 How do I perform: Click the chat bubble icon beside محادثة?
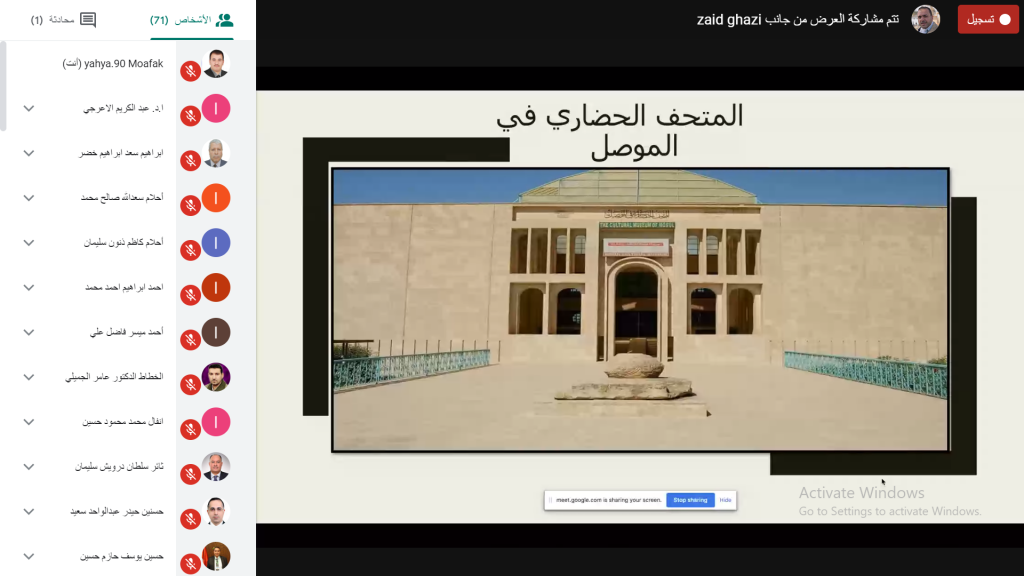coord(88,20)
